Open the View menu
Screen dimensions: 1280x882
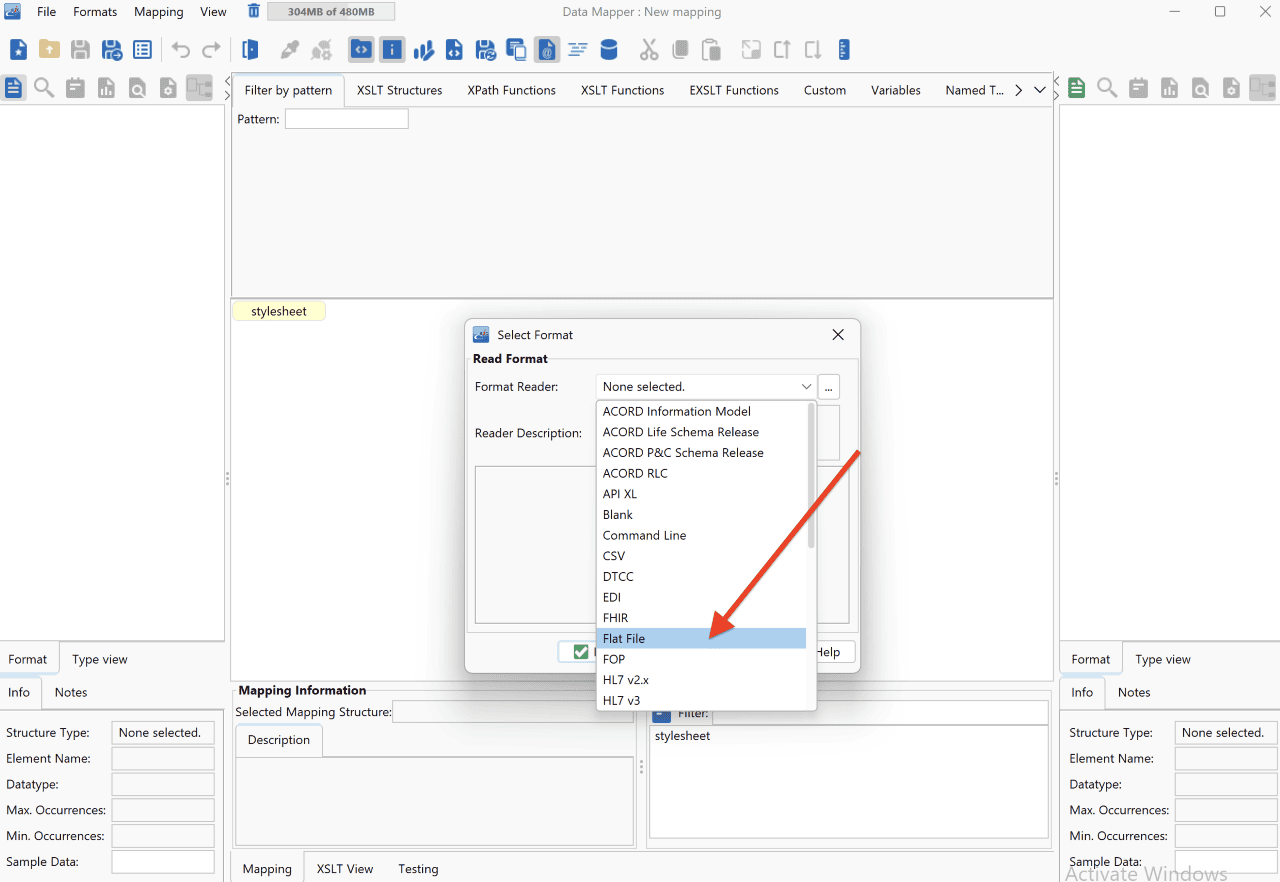[213, 12]
